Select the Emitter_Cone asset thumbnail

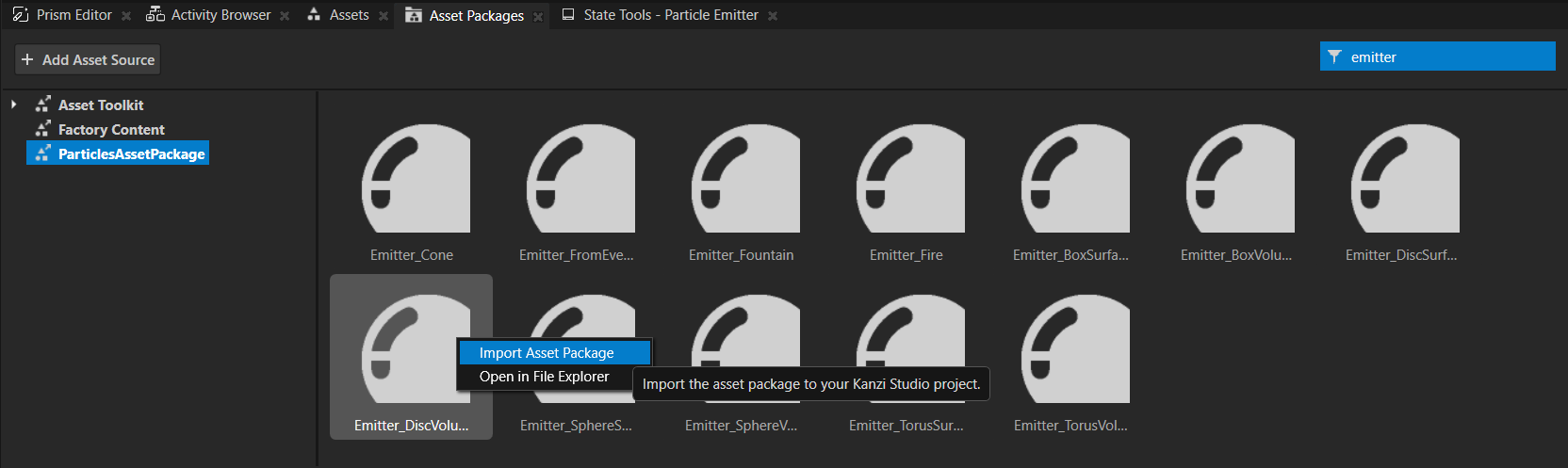416,178
